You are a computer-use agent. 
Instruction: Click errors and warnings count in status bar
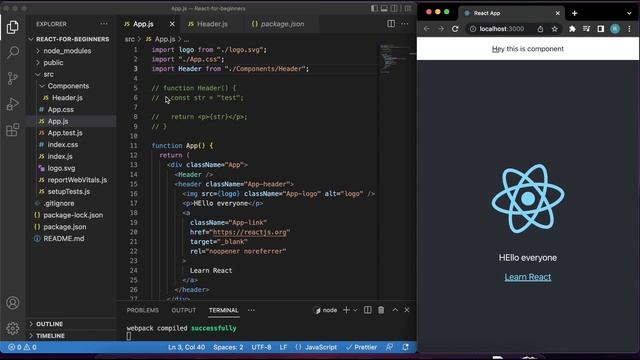click(22, 347)
